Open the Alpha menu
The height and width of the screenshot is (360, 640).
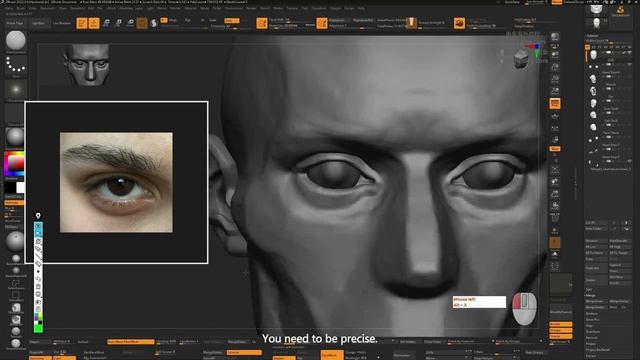(x=9, y=8)
